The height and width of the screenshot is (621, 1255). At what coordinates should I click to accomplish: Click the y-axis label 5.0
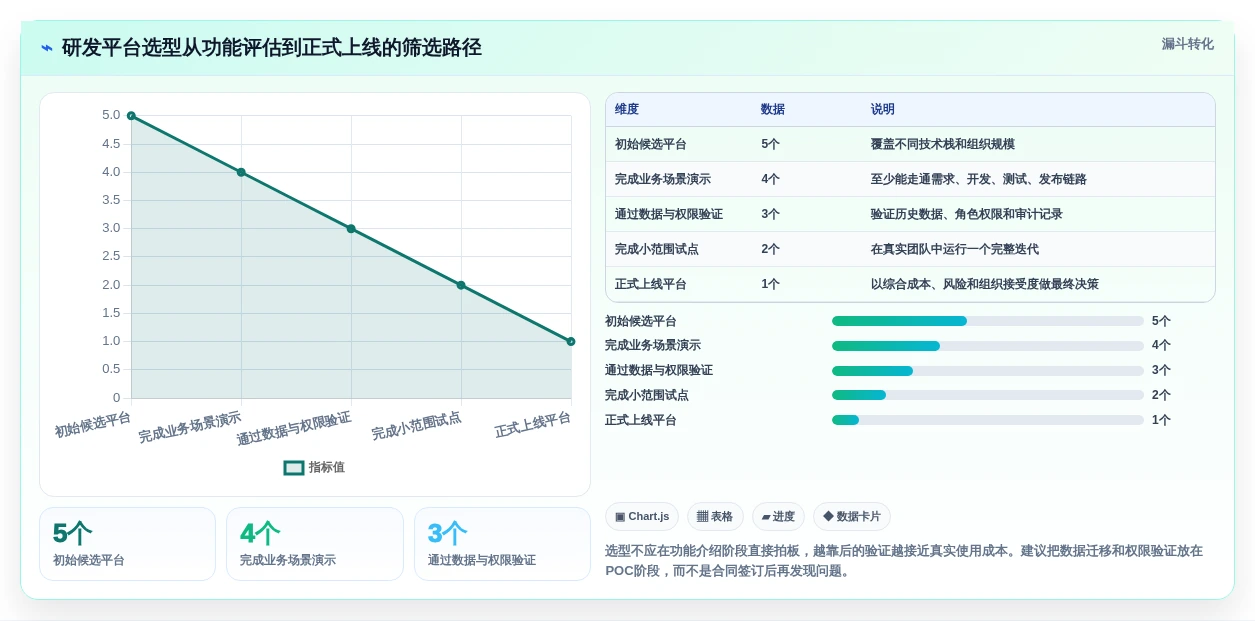coord(111,115)
